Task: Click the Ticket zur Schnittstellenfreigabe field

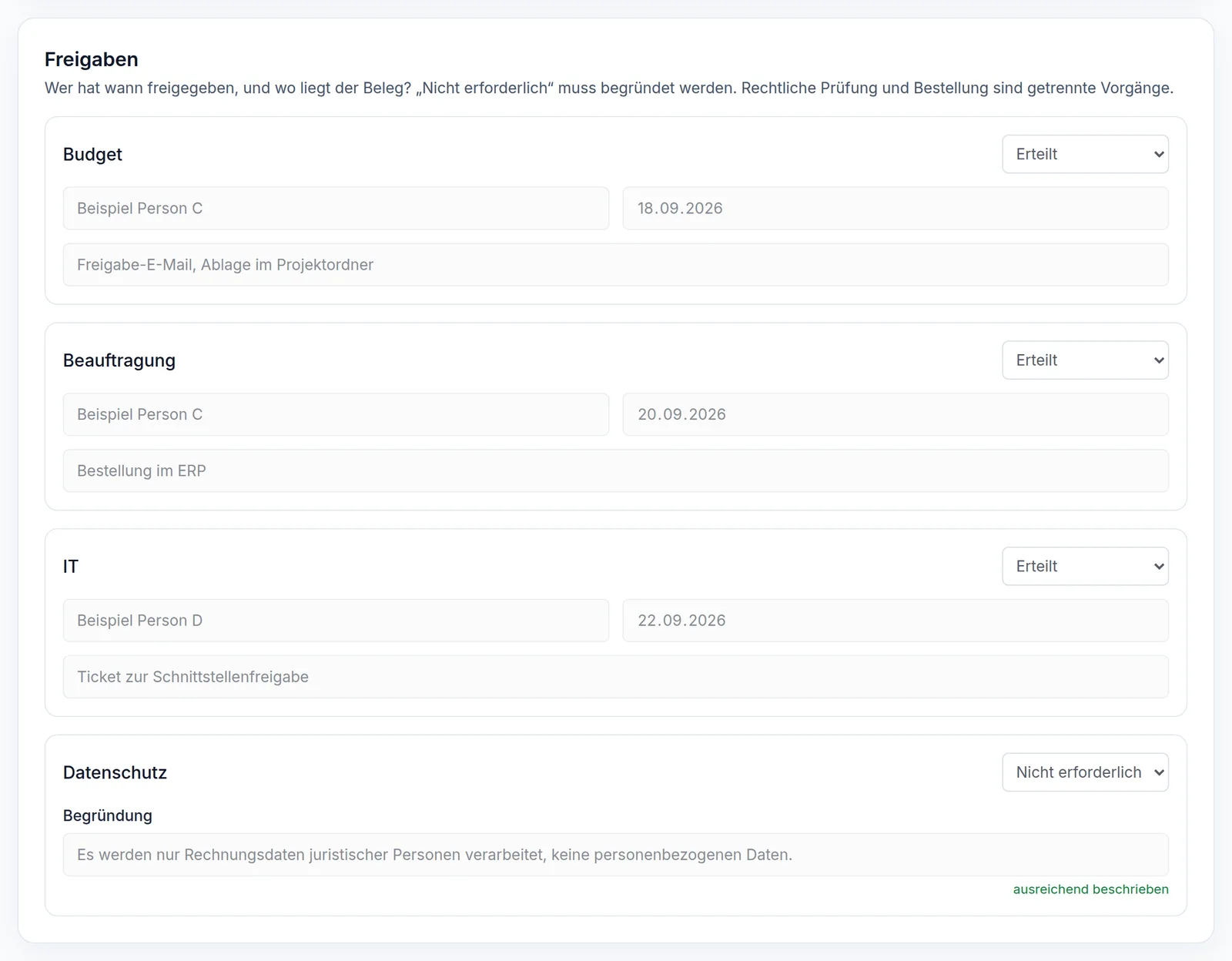Action: [616, 677]
